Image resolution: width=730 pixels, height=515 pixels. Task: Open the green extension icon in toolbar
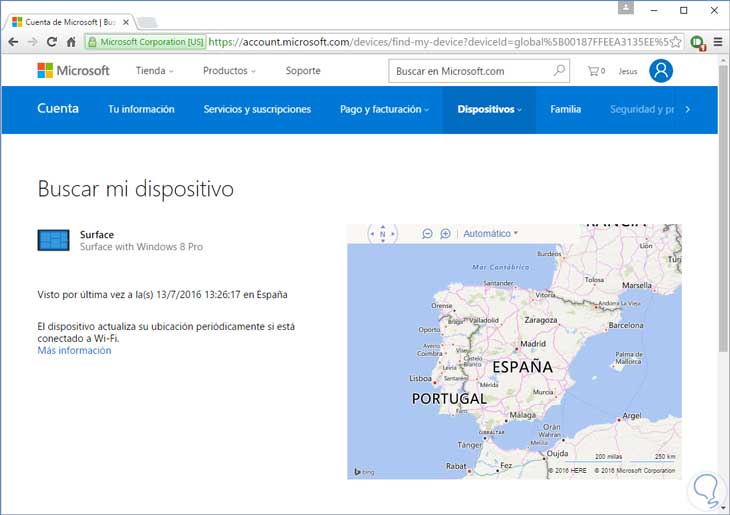[x=697, y=42]
